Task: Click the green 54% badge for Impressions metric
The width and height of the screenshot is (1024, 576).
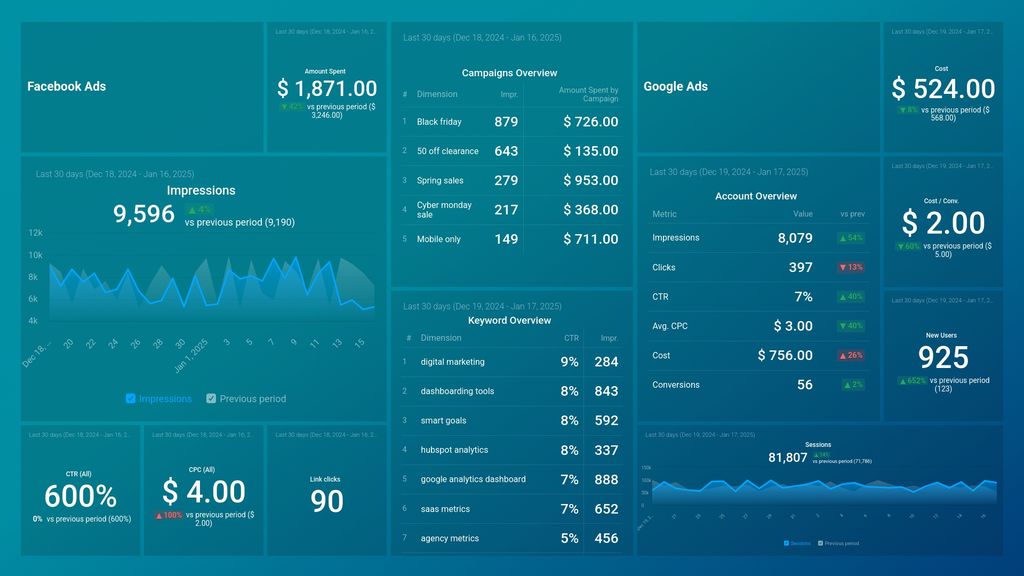Action: (x=851, y=238)
